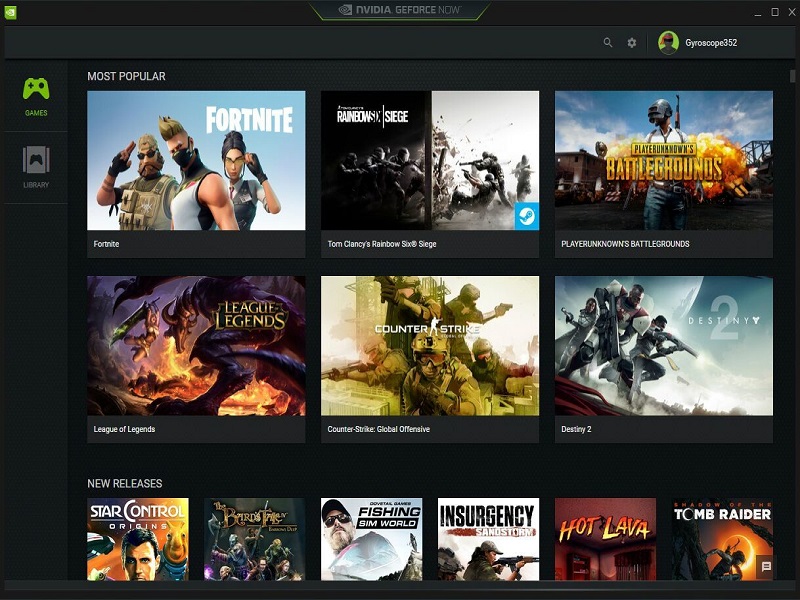The width and height of the screenshot is (800, 600).
Task: Open the settings gear icon
Action: coord(632,43)
